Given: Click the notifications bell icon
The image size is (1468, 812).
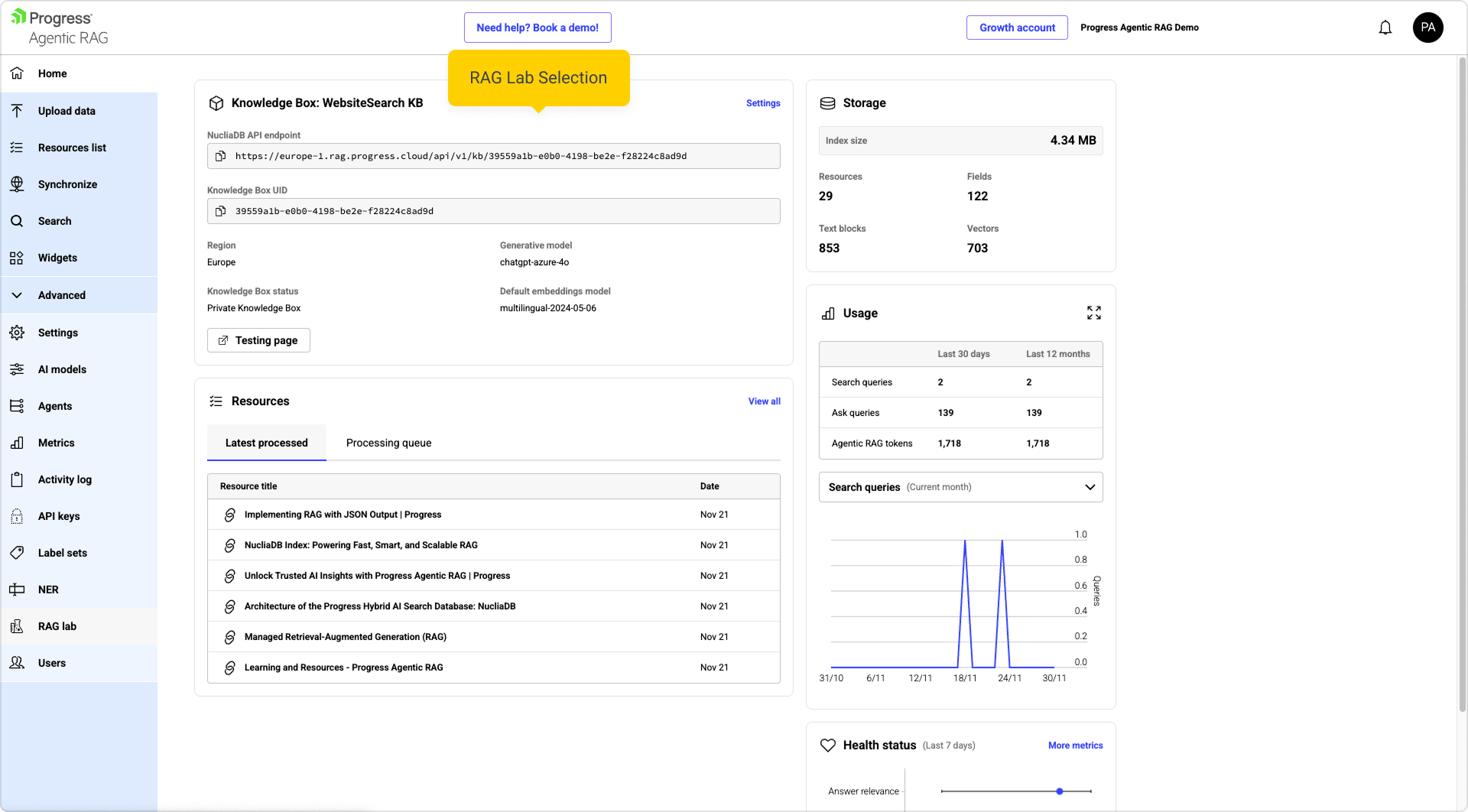Looking at the screenshot, I should pos(1385,28).
